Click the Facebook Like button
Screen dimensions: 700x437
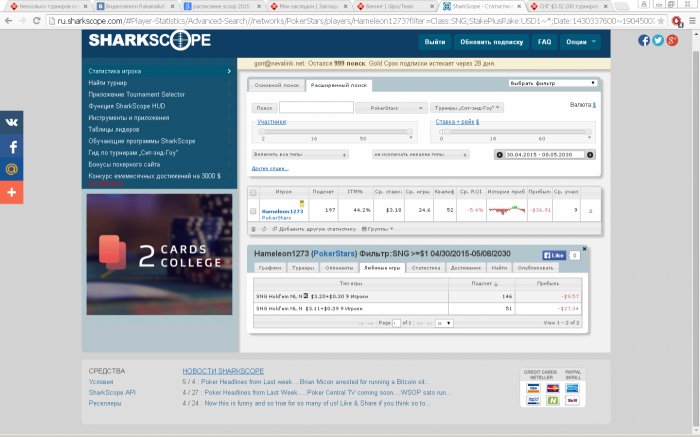coord(554,255)
